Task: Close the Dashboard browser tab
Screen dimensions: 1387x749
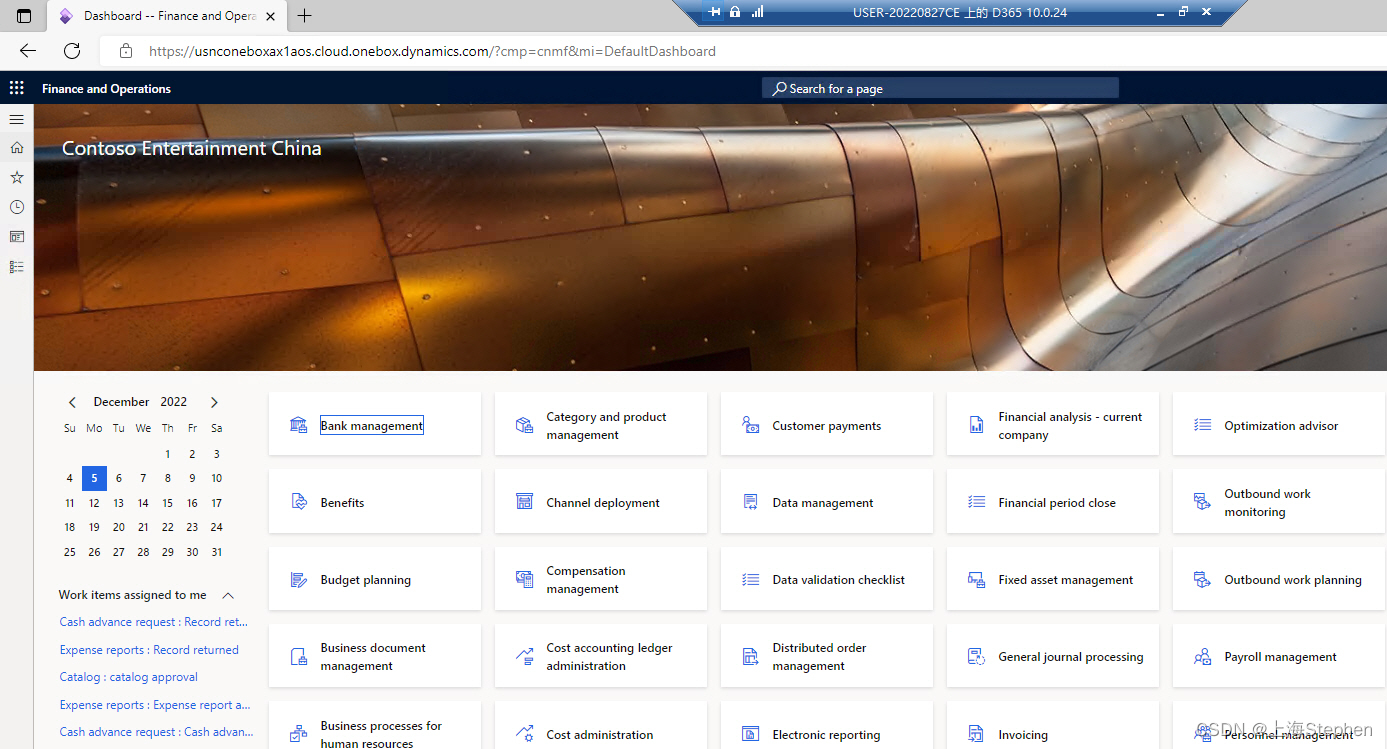Action: [x=270, y=16]
